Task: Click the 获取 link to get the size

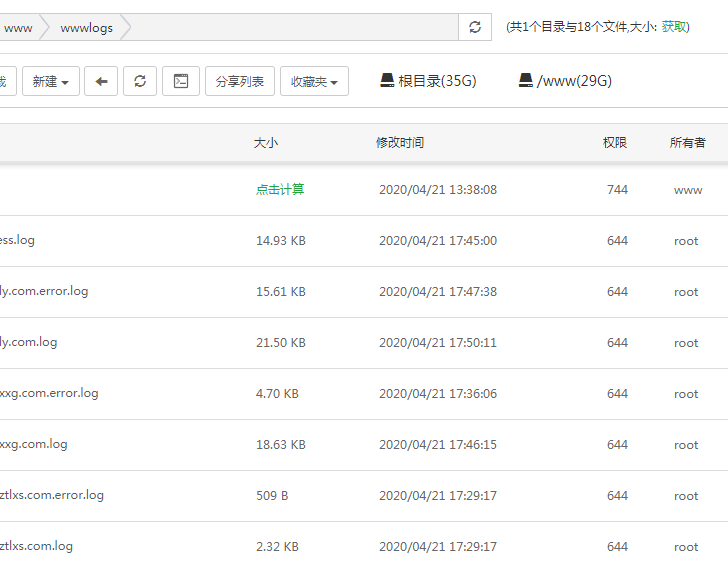Action: coord(675,27)
